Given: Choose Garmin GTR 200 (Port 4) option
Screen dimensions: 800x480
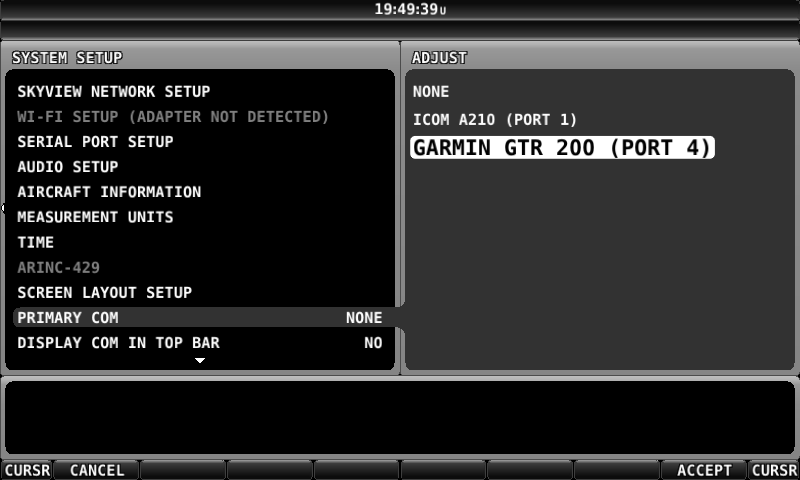Looking at the screenshot, I should 562,148.
